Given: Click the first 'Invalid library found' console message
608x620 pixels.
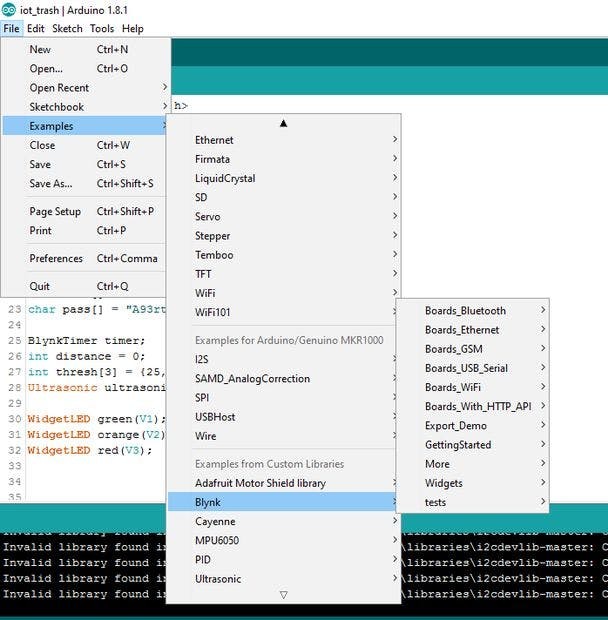Looking at the screenshot, I should tap(84, 547).
